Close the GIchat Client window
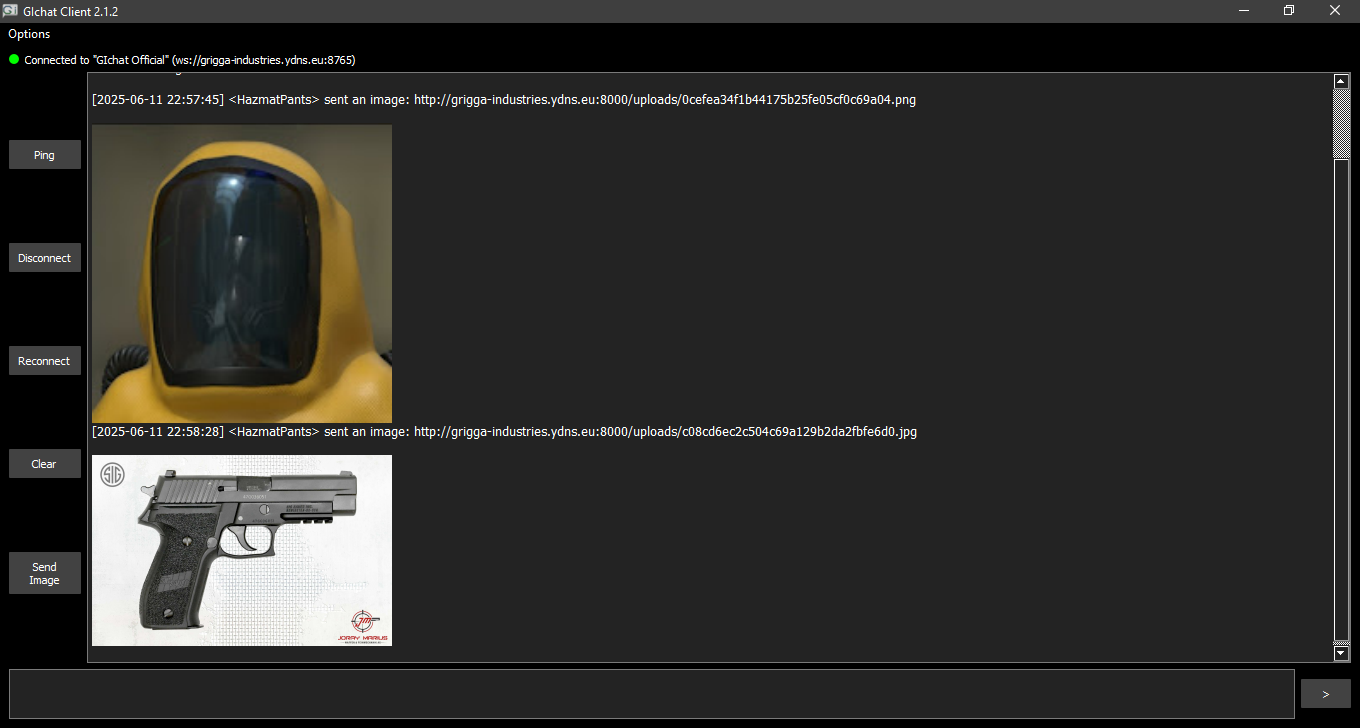The image size is (1360, 728). click(x=1335, y=11)
